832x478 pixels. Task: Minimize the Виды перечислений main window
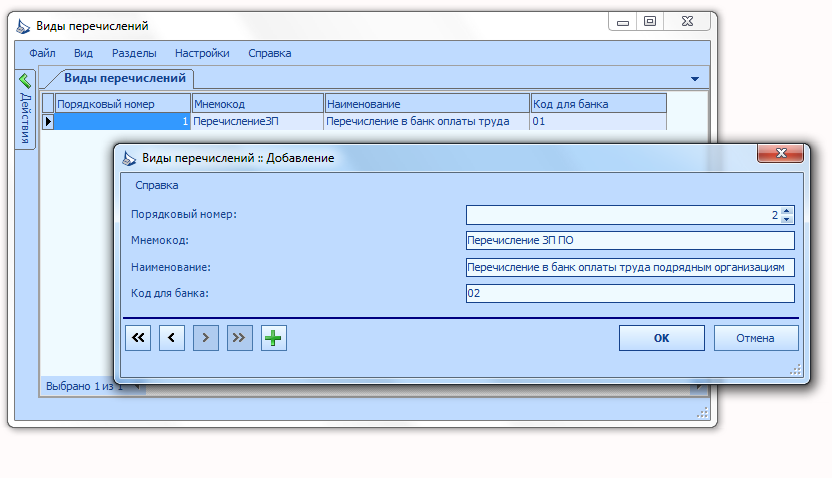click(623, 22)
